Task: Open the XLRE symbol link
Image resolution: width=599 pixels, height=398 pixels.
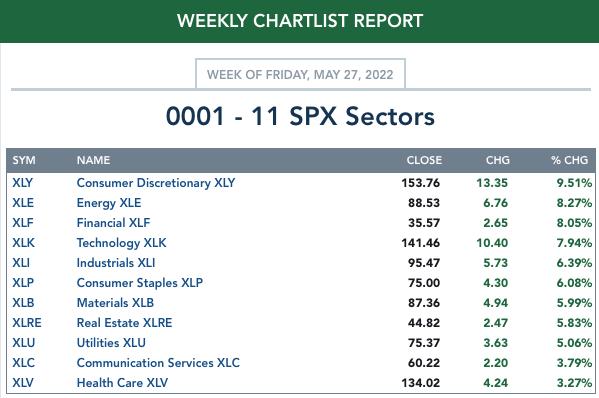Action: click(27, 323)
